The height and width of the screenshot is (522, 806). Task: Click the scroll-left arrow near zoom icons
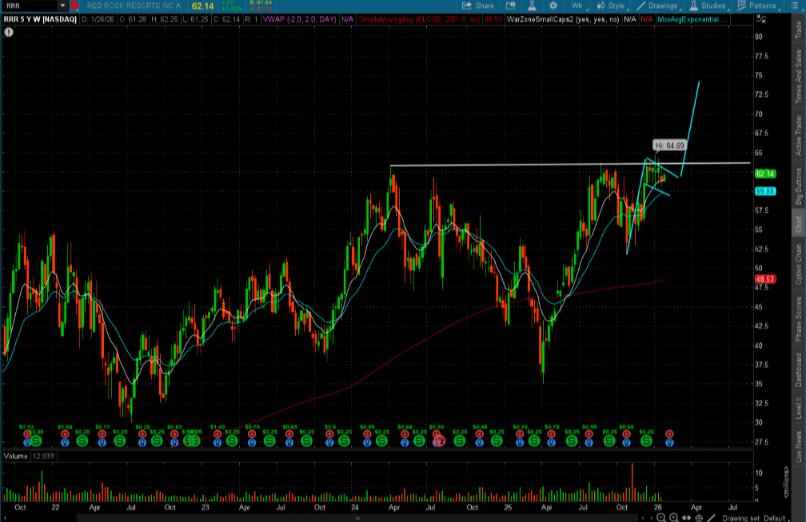tap(644, 518)
